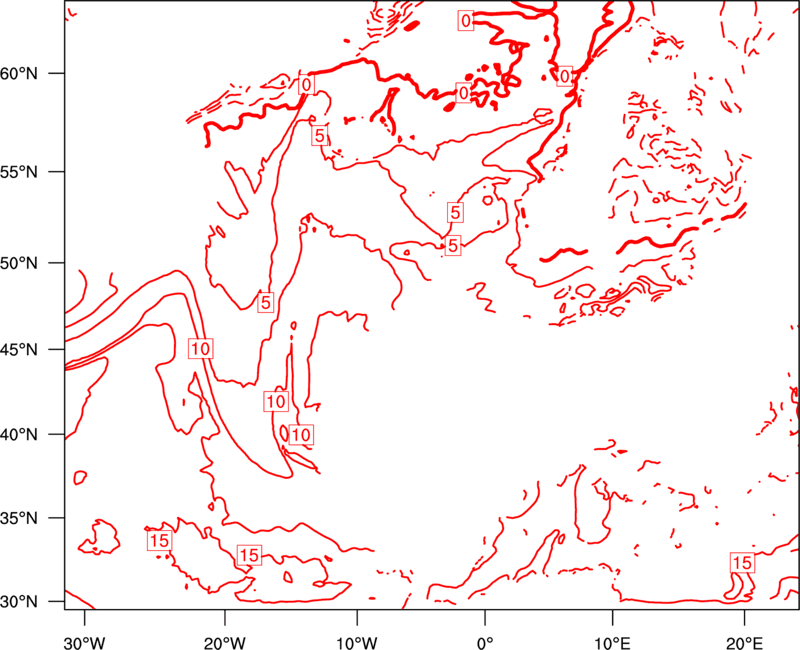Click the 30°N latitude axis label
The width and height of the screenshot is (800, 650).
[30, 601]
